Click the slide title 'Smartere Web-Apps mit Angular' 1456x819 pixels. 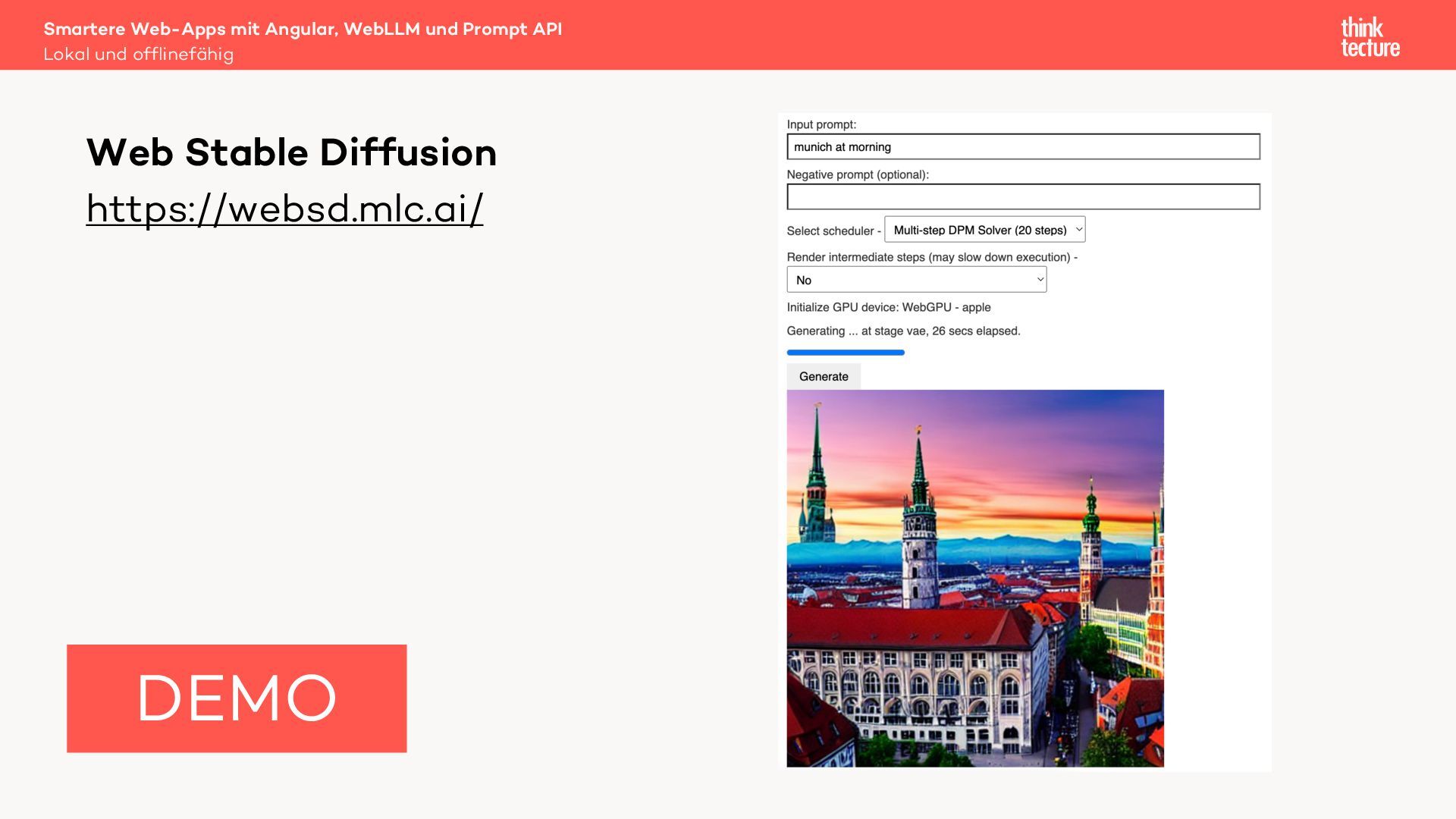pos(303,29)
